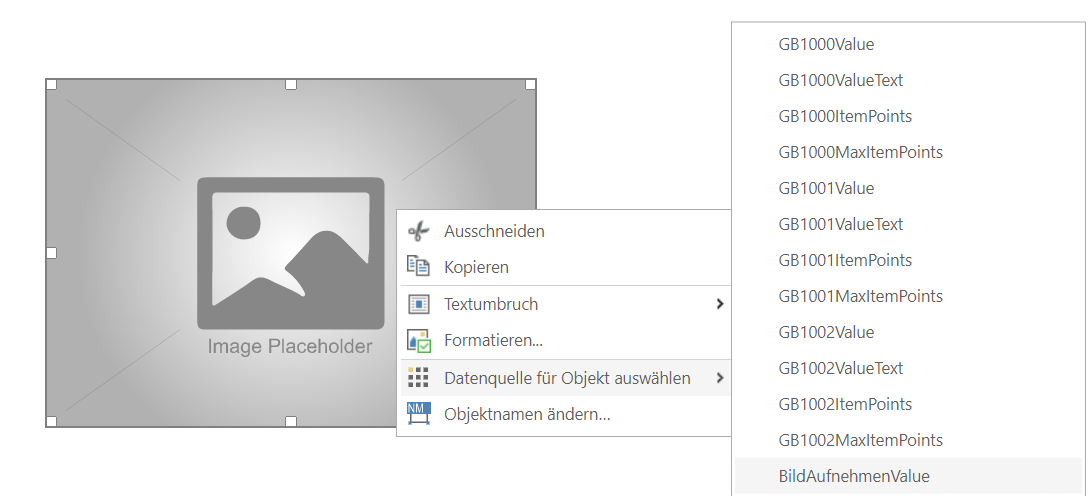Expand the Textumbruch submenu arrow
1090x496 pixels.
(719, 304)
